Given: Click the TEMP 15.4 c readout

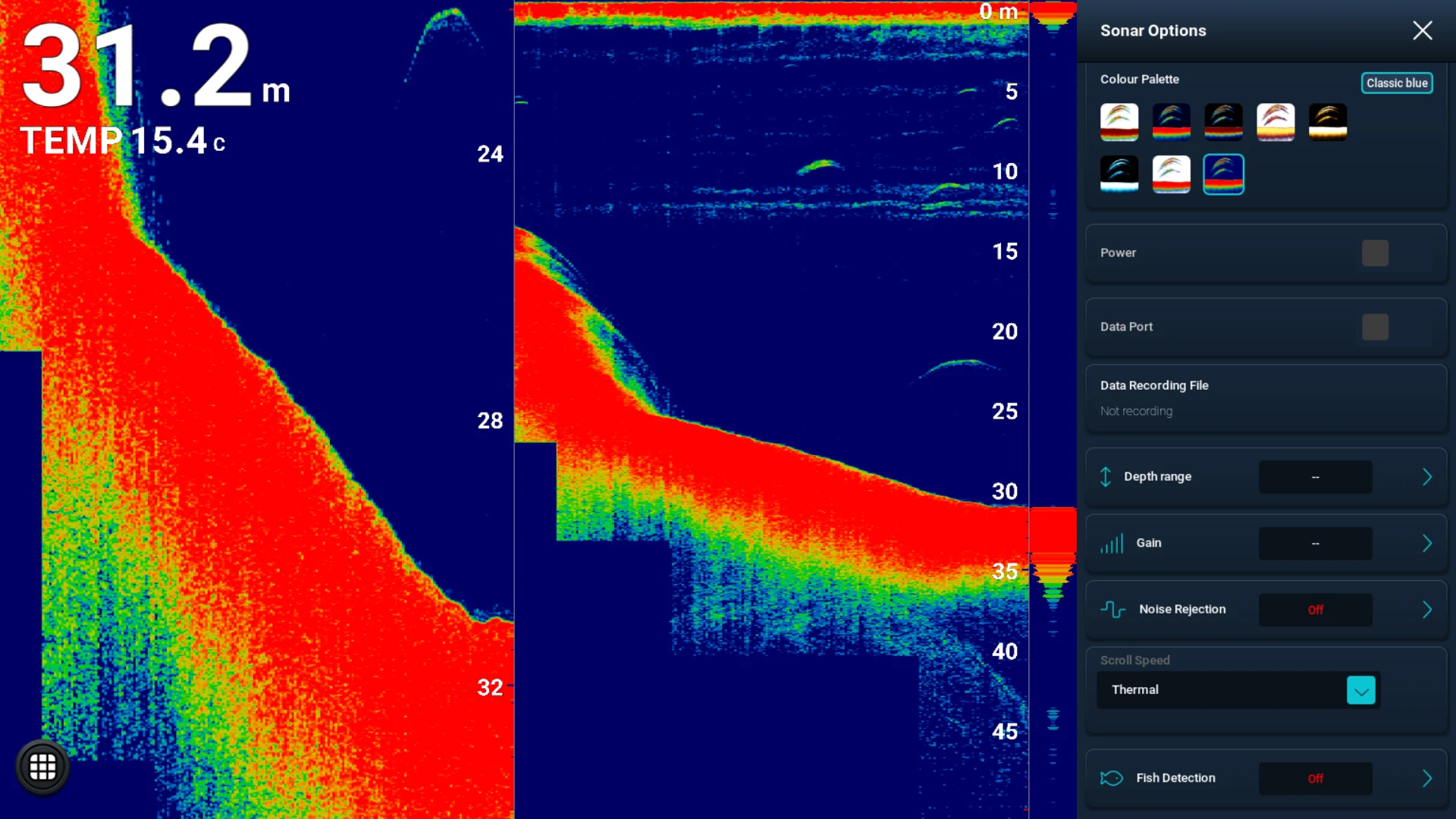Looking at the screenshot, I should point(123,141).
